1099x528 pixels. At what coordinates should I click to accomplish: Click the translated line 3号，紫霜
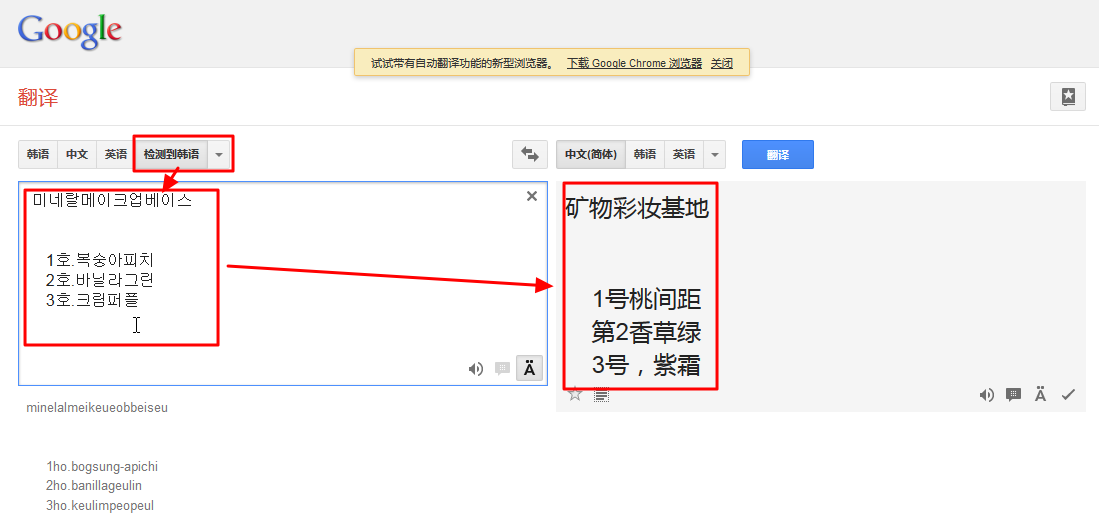[x=646, y=366]
